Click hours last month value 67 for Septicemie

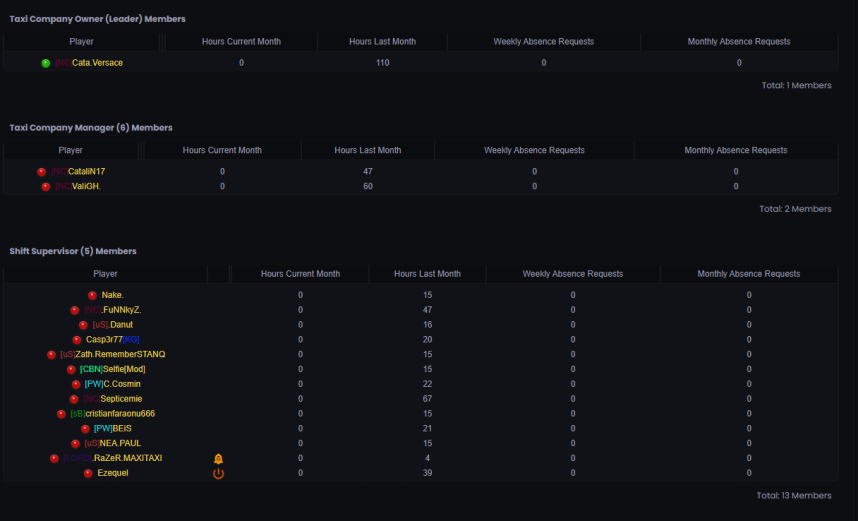(427, 399)
